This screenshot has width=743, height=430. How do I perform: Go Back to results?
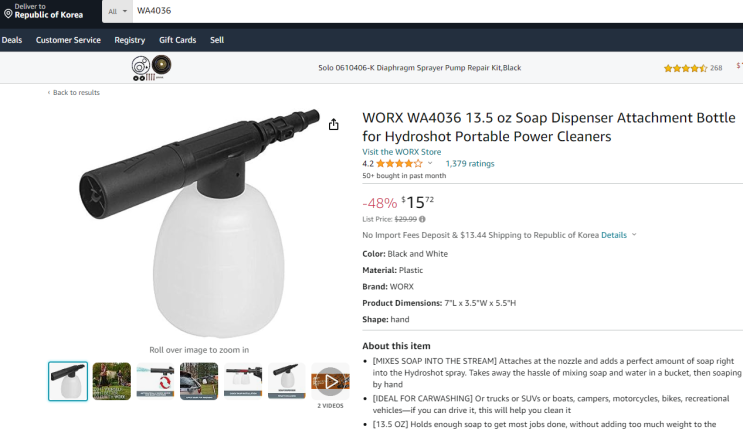point(73,92)
